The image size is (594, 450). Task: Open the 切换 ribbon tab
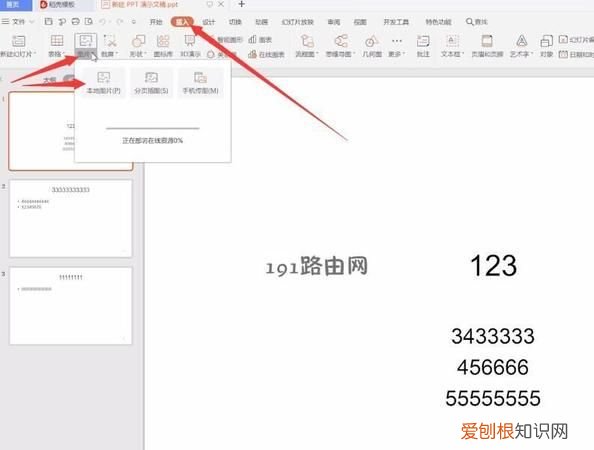coord(235,22)
